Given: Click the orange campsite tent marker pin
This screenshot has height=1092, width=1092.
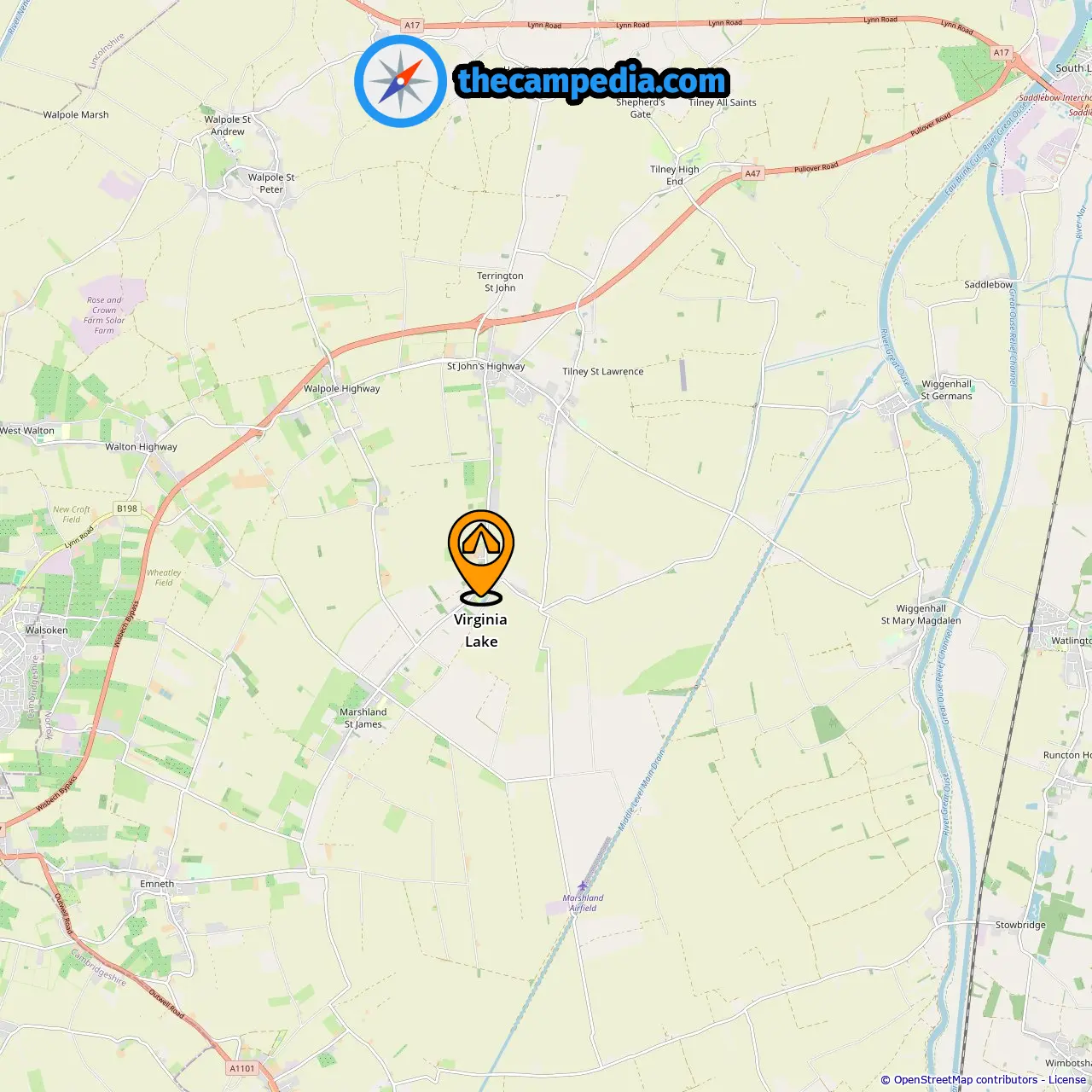Looking at the screenshot, I should click(481, 556).
